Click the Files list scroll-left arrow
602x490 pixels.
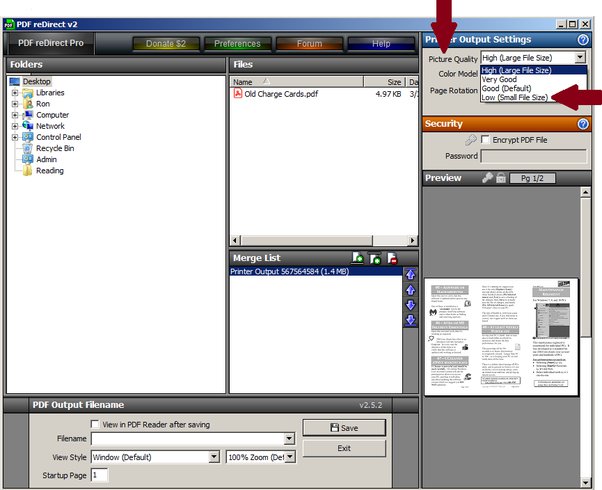[235, 241]
